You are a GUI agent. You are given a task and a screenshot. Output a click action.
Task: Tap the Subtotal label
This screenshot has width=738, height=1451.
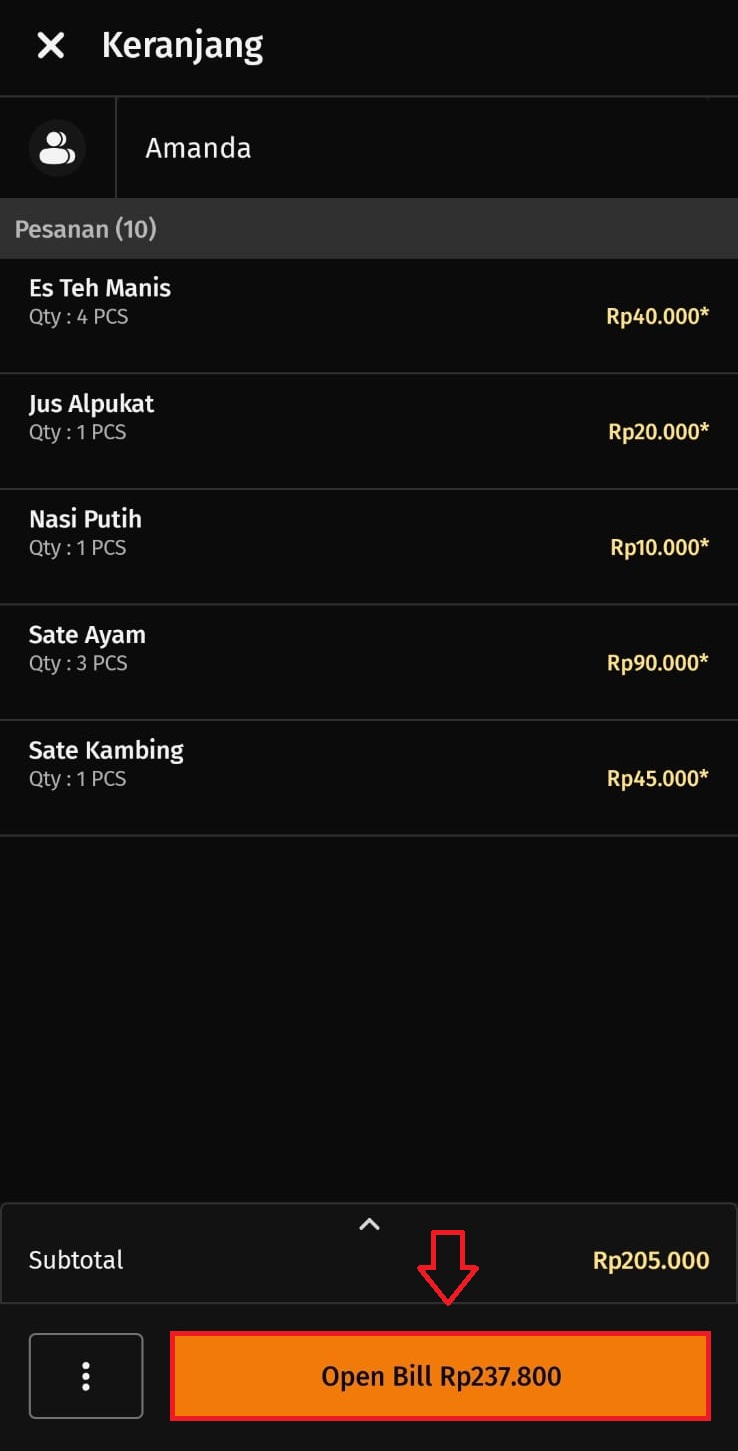pyautogui.click(x=76, y=1260)
